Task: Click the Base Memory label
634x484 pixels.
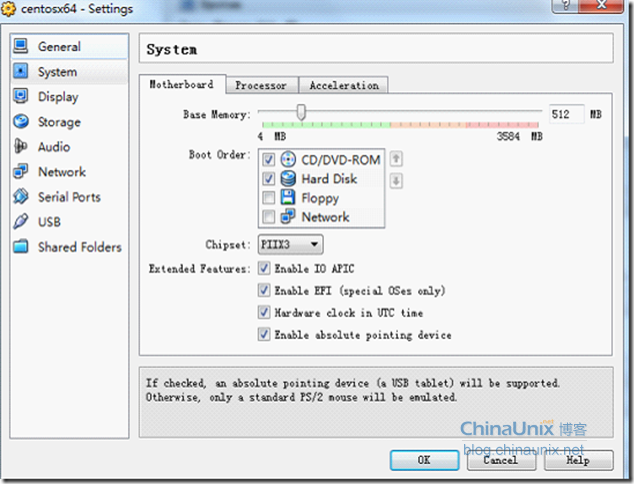Action: [x=217, y=114]
